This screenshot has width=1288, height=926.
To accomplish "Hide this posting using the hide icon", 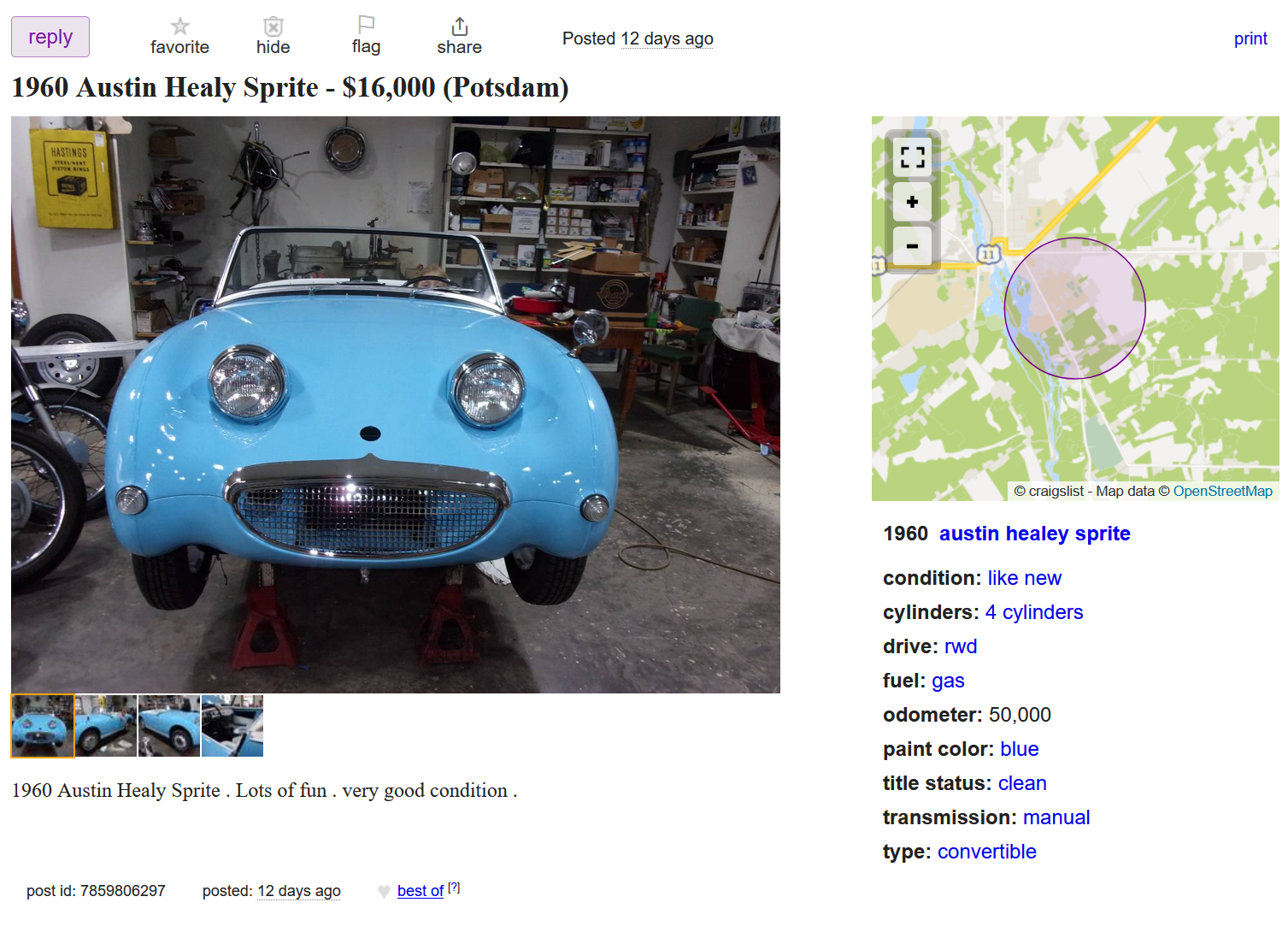I will tap(273, 27).
